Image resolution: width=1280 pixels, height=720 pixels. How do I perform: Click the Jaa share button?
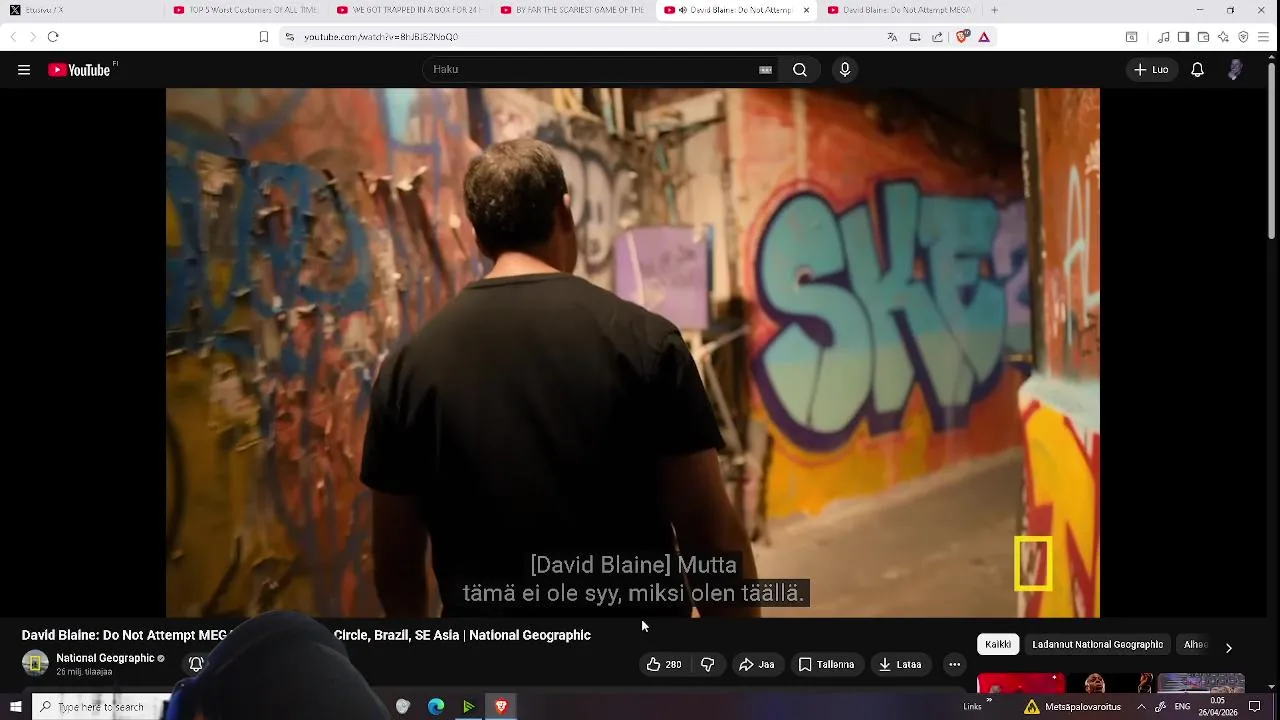click(757, 664)
